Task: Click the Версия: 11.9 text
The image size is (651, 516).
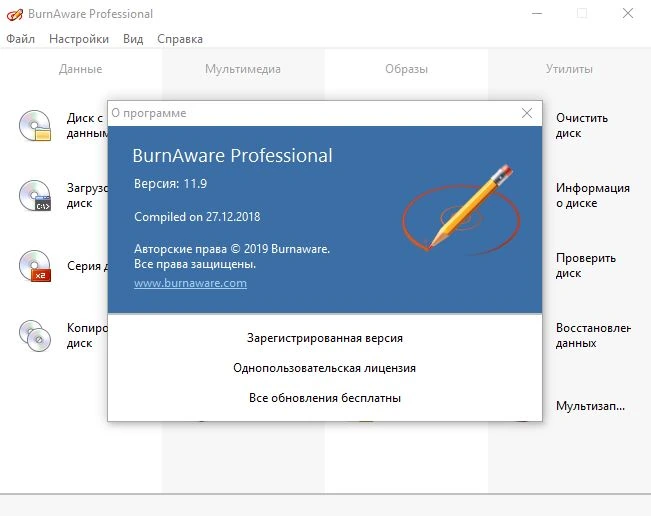Action: pyautogui.click(x=170, y=183)
